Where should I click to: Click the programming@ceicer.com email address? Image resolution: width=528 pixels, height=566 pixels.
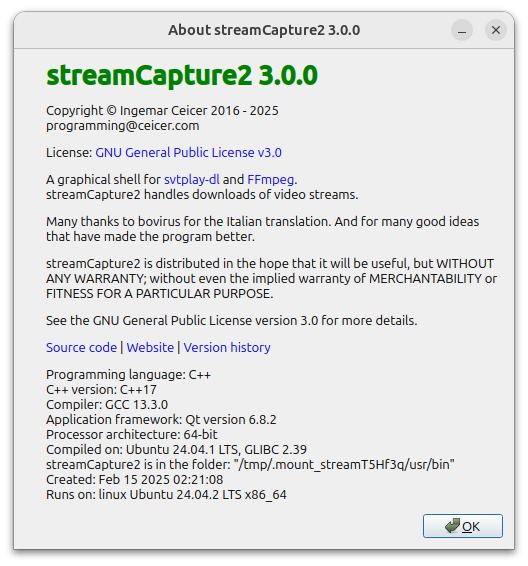tap(123, 126)
